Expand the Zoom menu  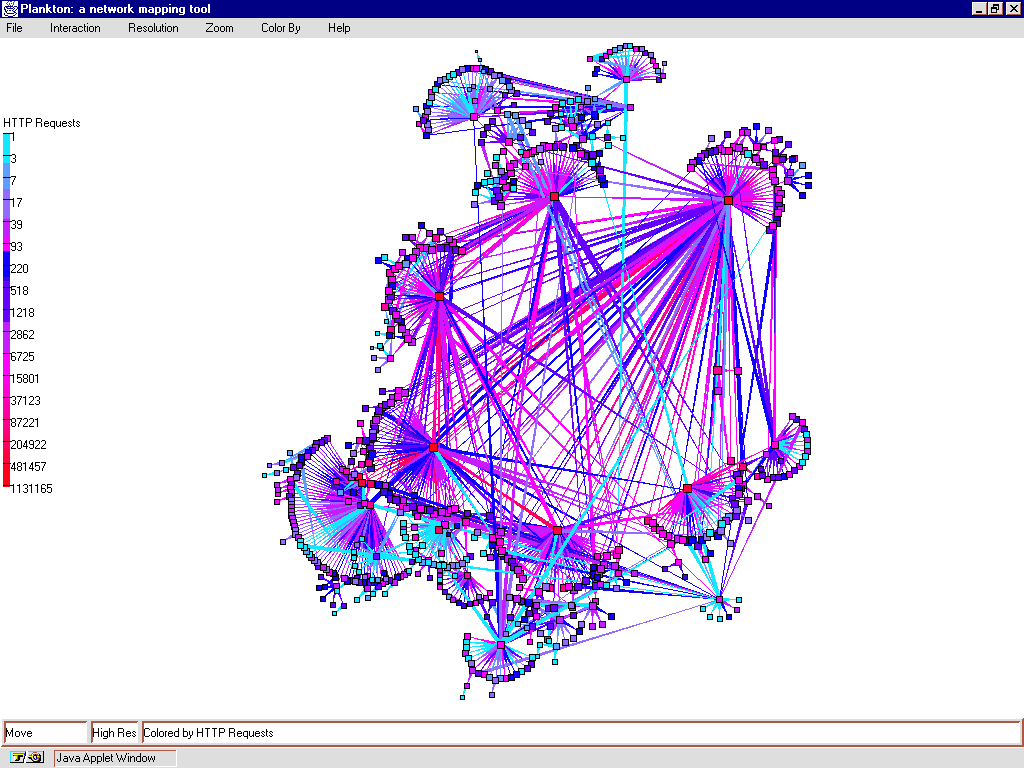[219, 28]
